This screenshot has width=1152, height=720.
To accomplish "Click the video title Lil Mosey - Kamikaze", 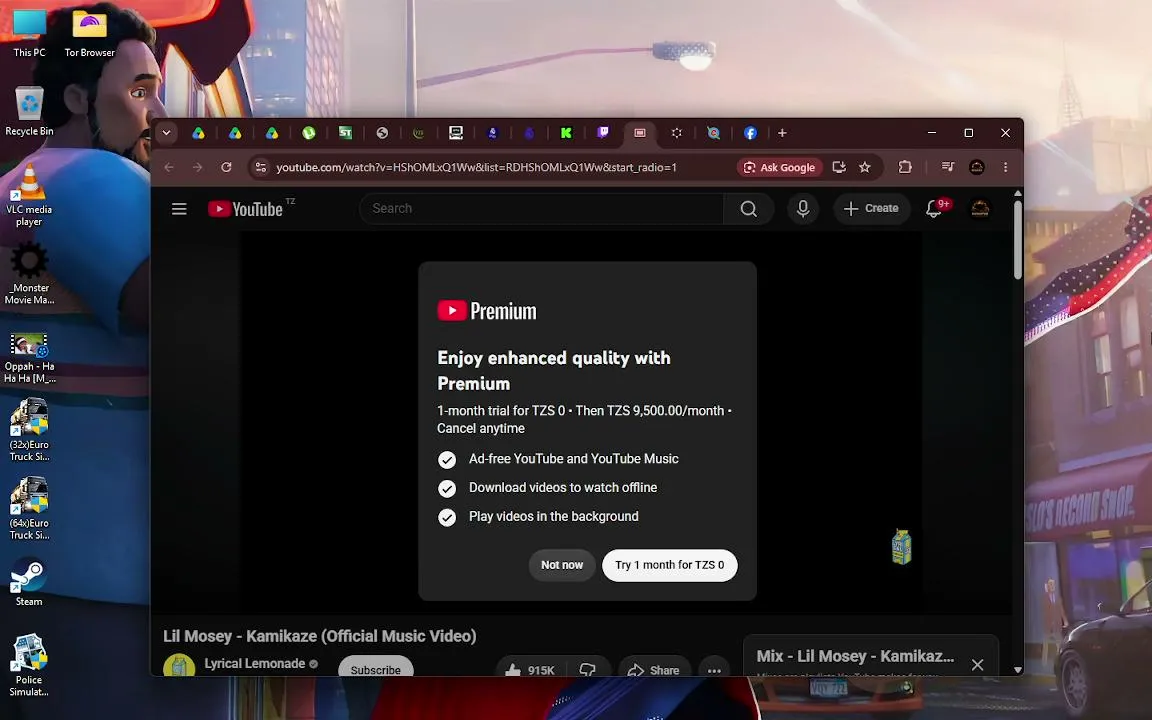I will [x=320, y=636].
